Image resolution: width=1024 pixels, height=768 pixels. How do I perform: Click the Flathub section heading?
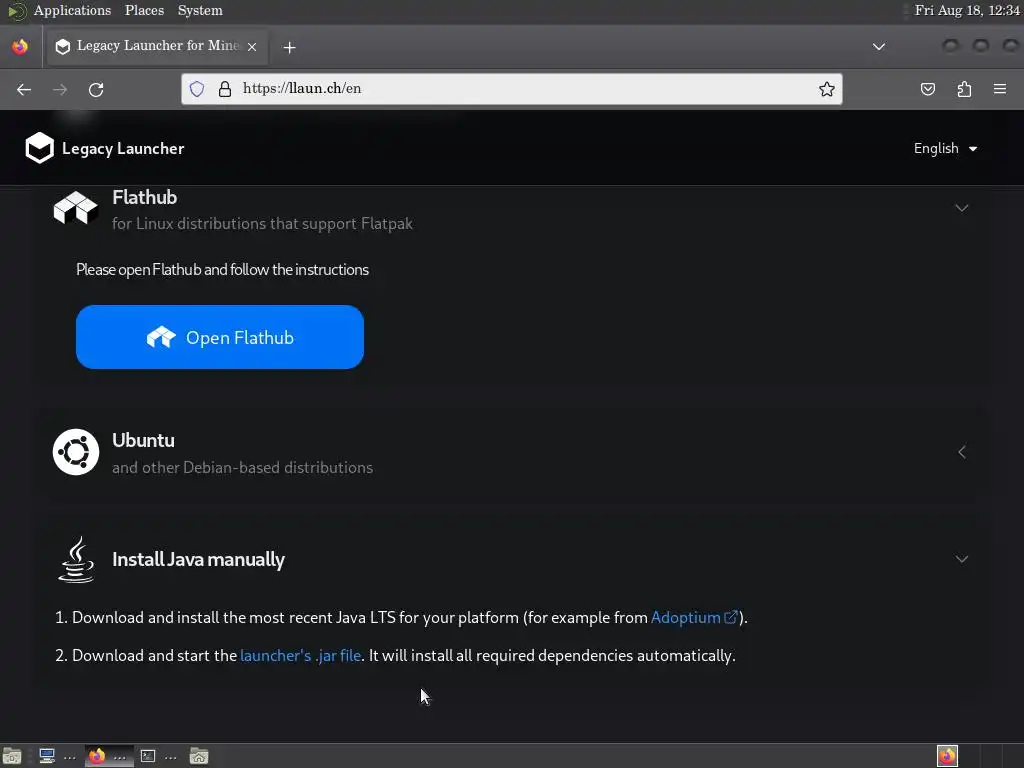coord(144,197)
